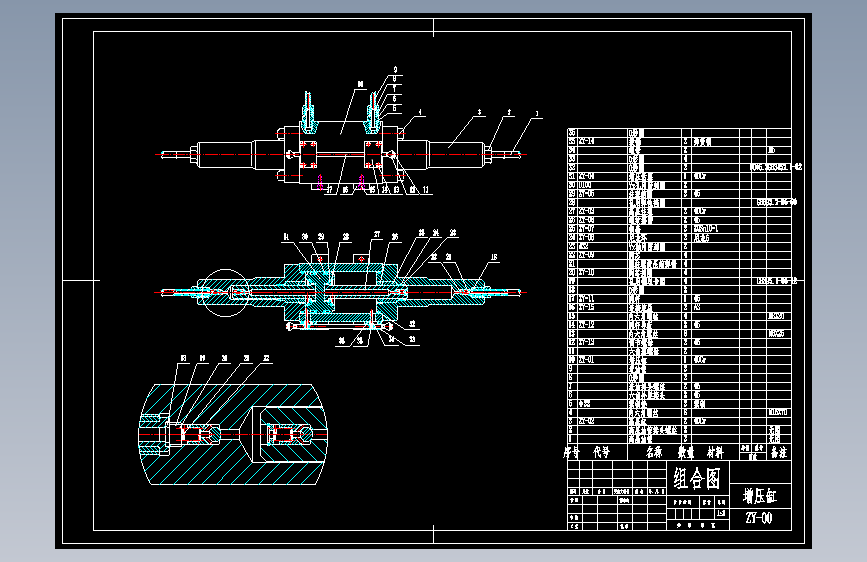Select part code ZY-01 in parts list
The width and height of the screenshot is (867, 562).
[x=586, y=360]
